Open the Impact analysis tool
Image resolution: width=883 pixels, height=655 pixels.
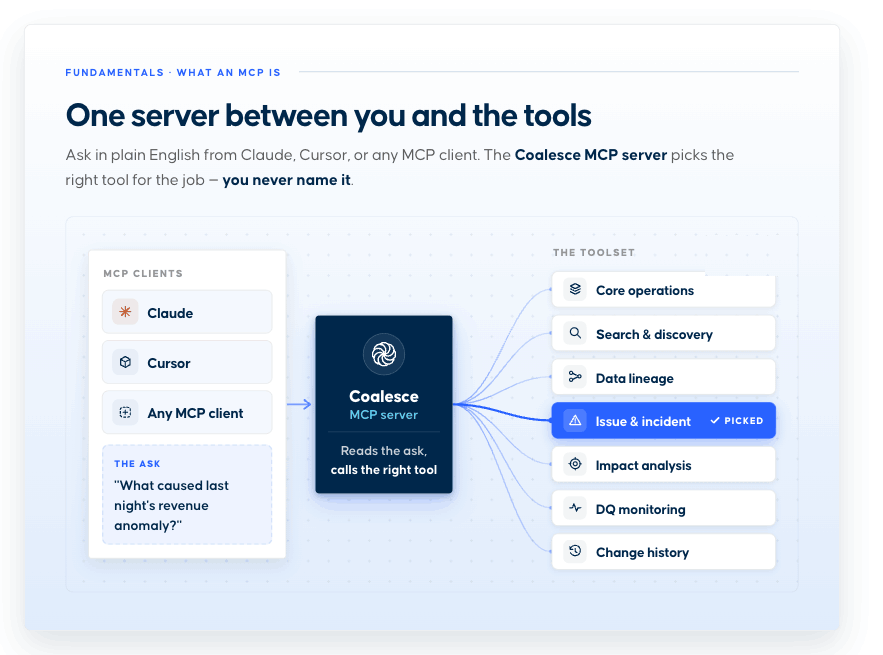pos(663,465)
